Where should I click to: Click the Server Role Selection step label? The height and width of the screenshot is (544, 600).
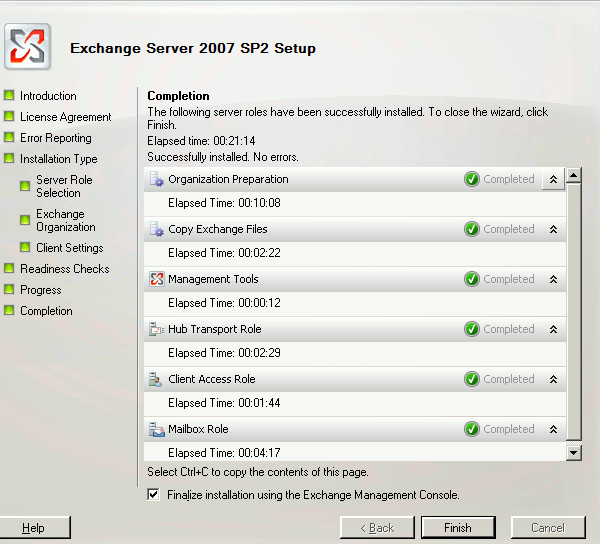point(64,186)
